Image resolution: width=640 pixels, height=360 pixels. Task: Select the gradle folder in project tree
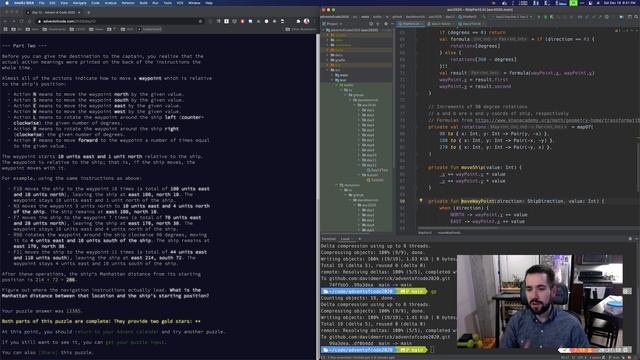point(338,60)
